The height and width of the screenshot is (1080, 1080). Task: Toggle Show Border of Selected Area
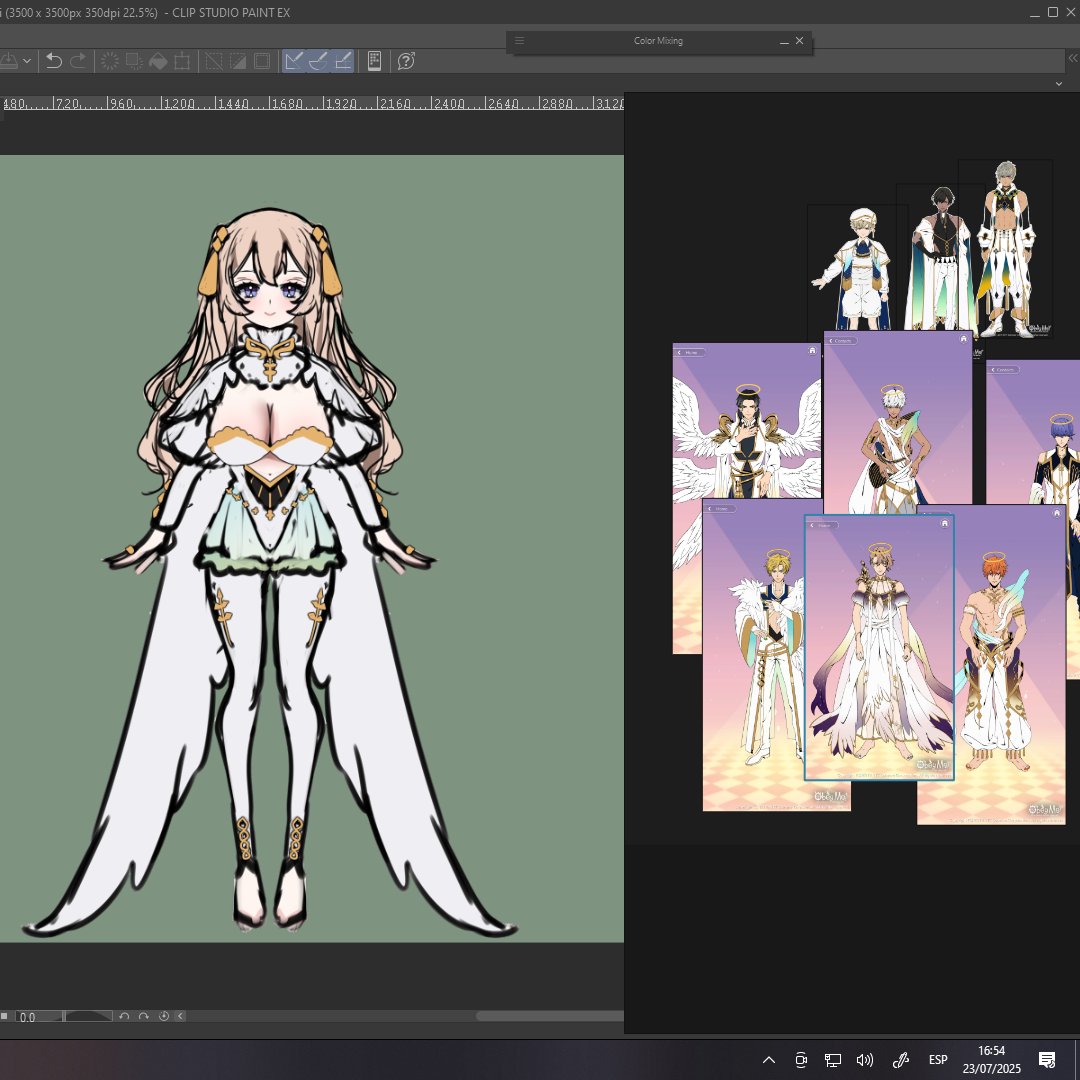tap(262, 61)
